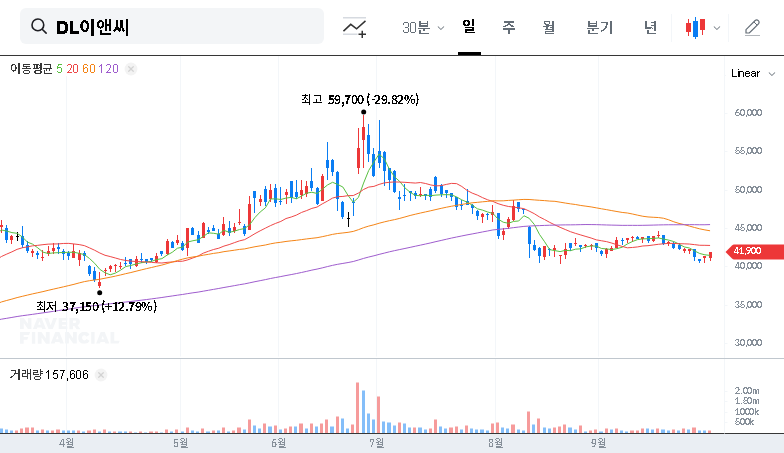Click the 6월 date axis label
Screen dimensions: 784x453
[x=278, y=443]
